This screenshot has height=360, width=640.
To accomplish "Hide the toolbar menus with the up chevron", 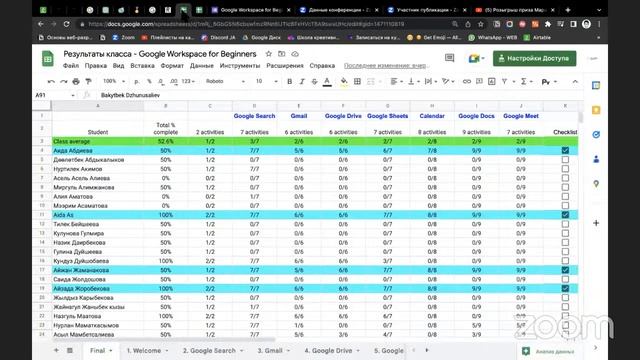I will (575, 82).
